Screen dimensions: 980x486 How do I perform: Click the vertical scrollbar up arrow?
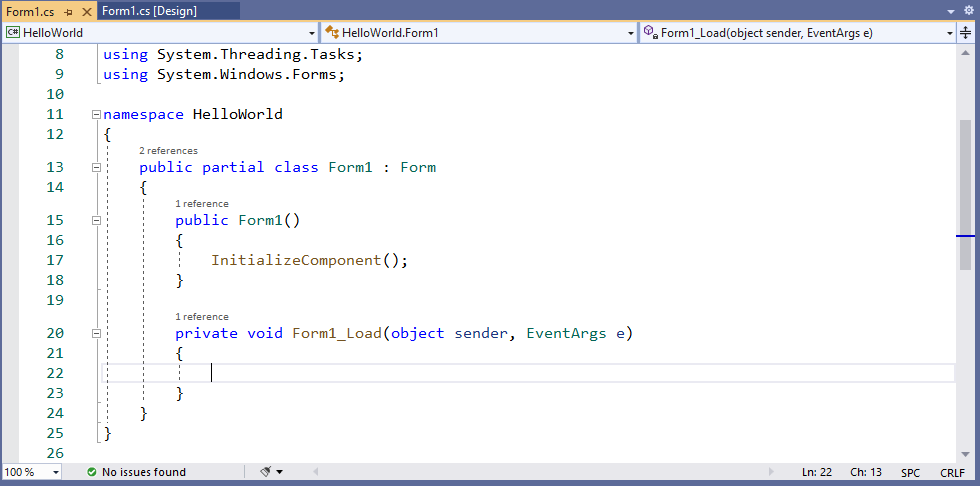(x=966, y=54)
